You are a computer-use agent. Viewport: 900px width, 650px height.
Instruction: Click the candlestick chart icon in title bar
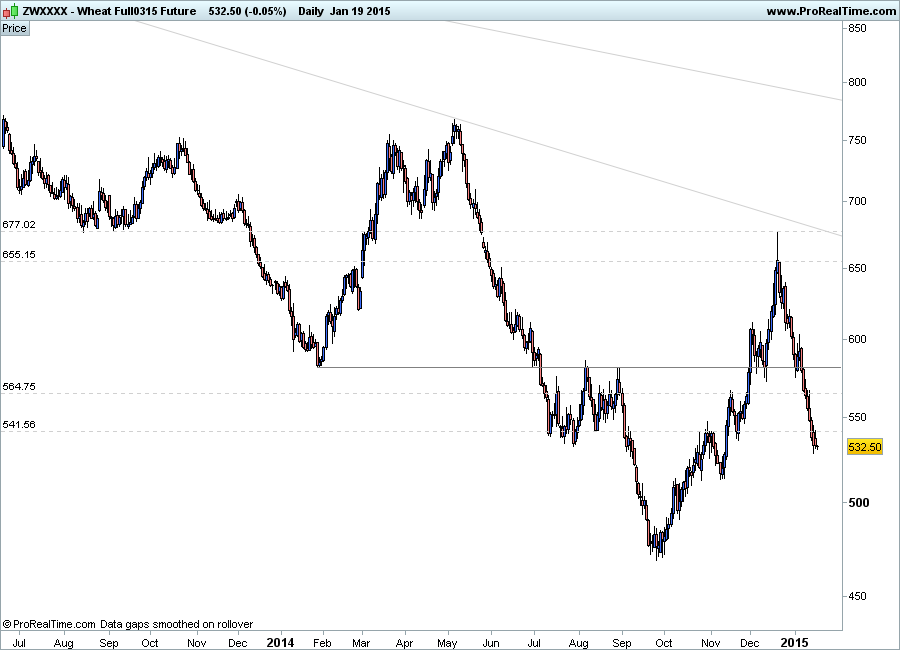[x=11, y=11]
